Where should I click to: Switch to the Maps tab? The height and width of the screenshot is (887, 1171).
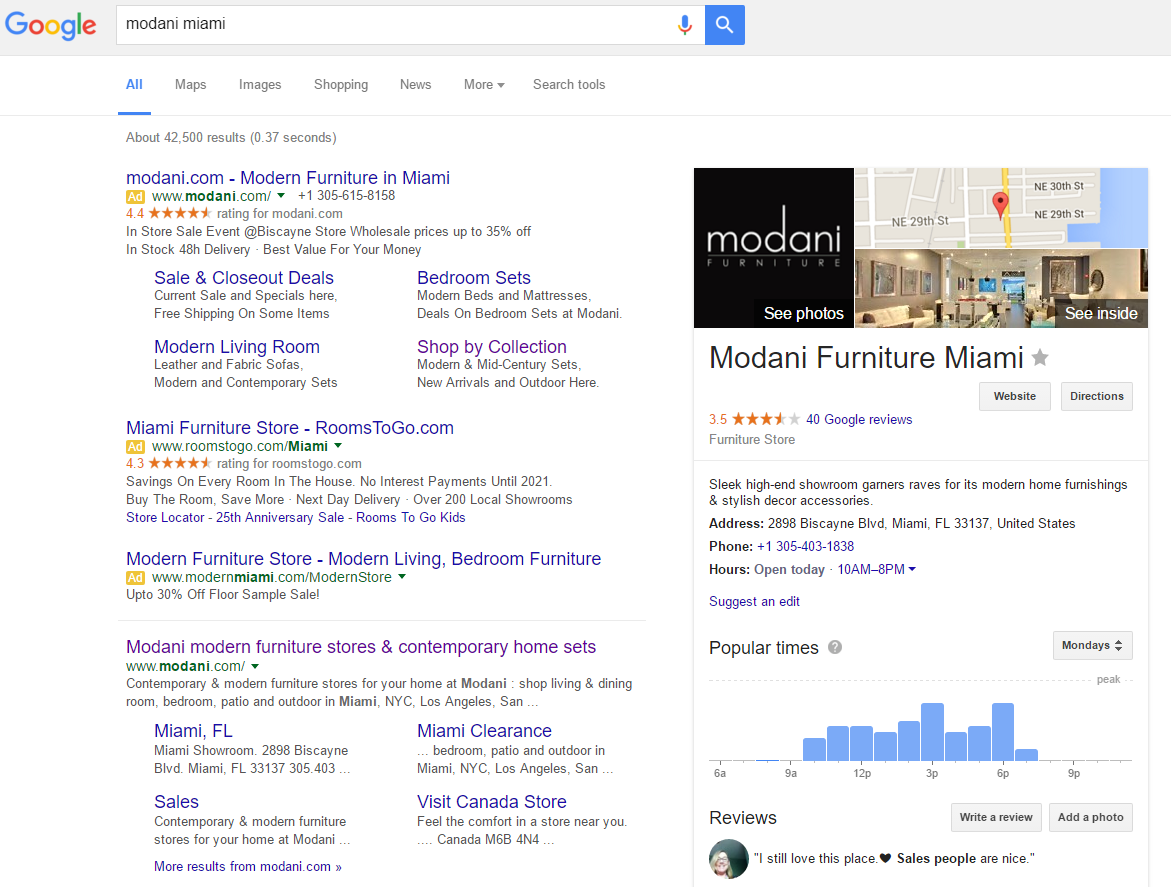coord(190,84)
